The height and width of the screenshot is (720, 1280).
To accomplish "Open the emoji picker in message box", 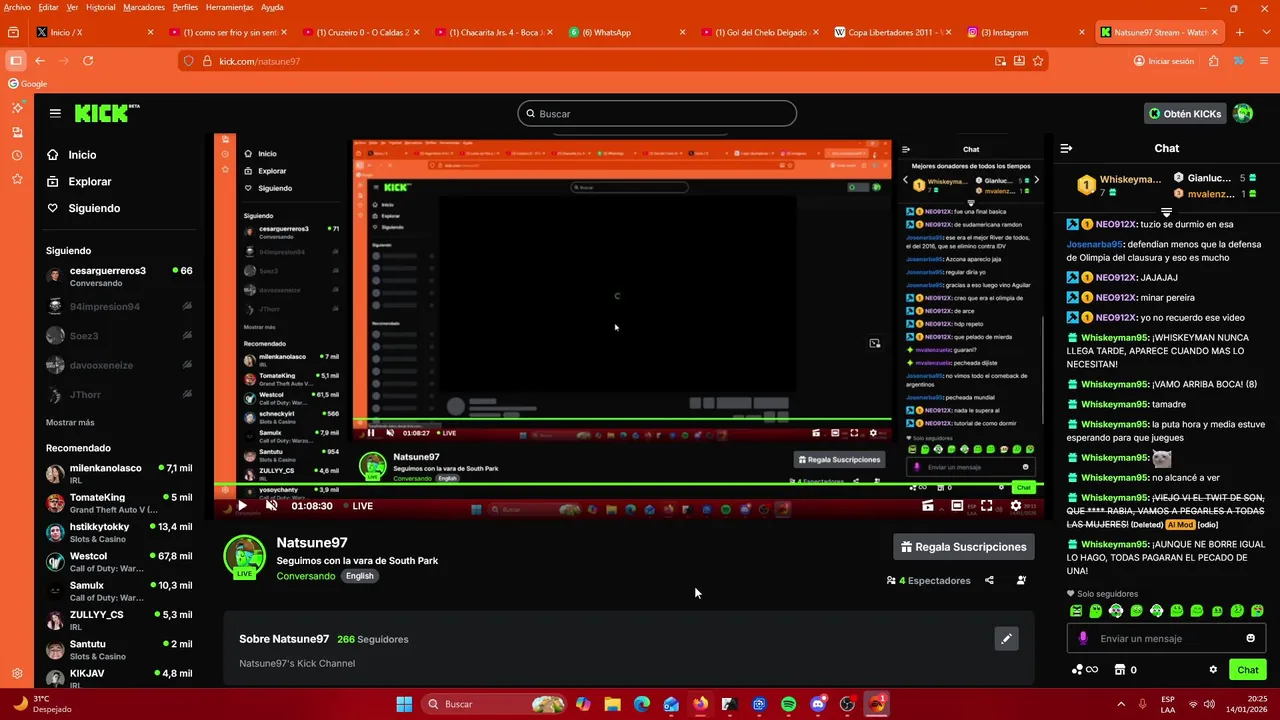I will 1250,638.
